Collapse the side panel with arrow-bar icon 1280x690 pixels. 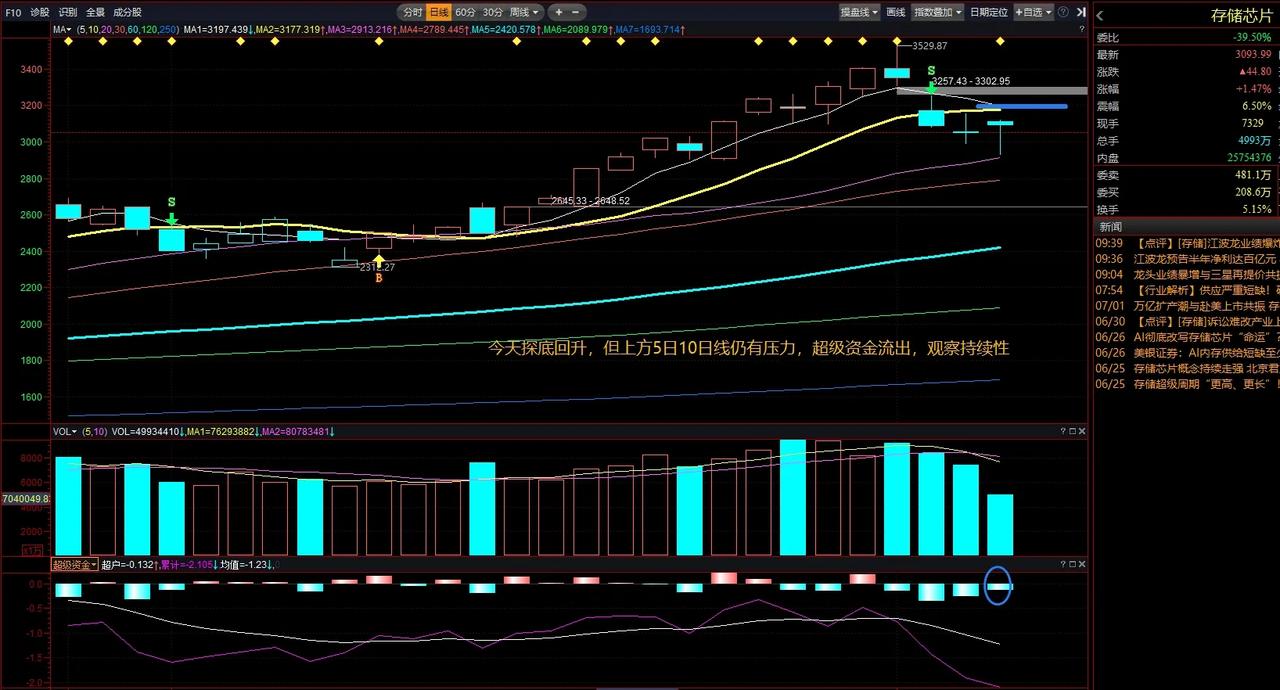pos(1081,12)
